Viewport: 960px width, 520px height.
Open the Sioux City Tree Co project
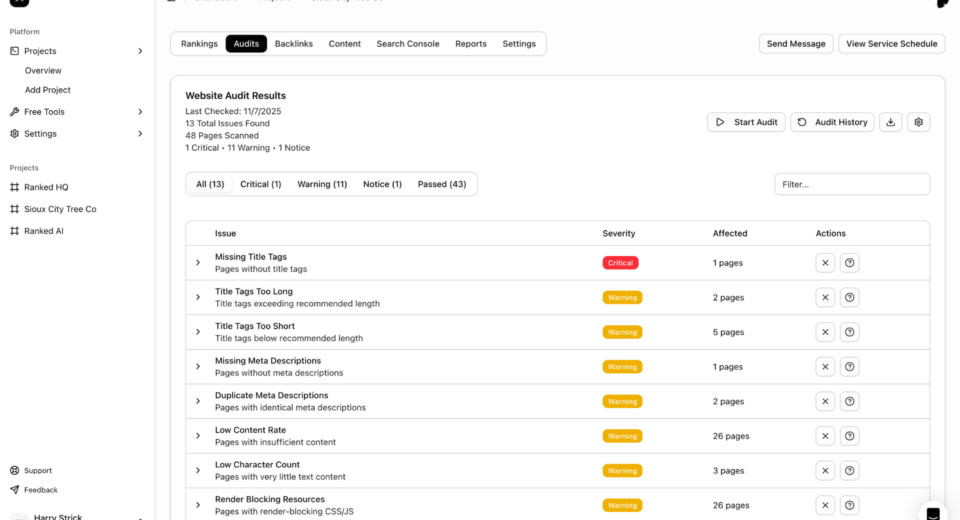[x=60, y=209]
